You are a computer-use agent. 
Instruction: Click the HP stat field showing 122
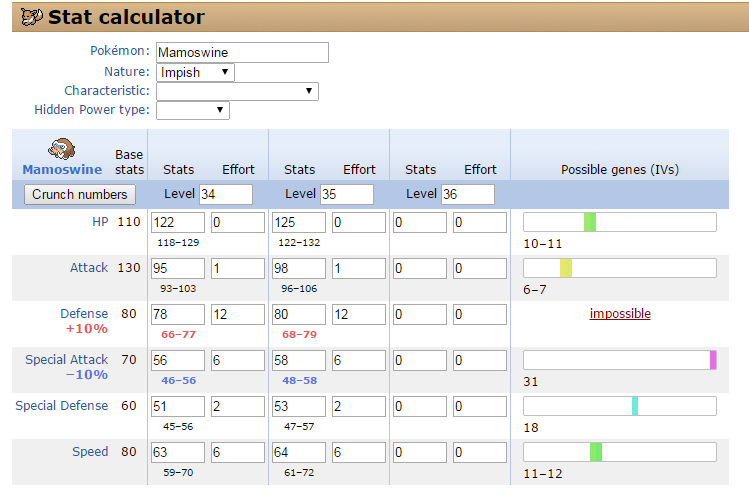tap(178, 223)
